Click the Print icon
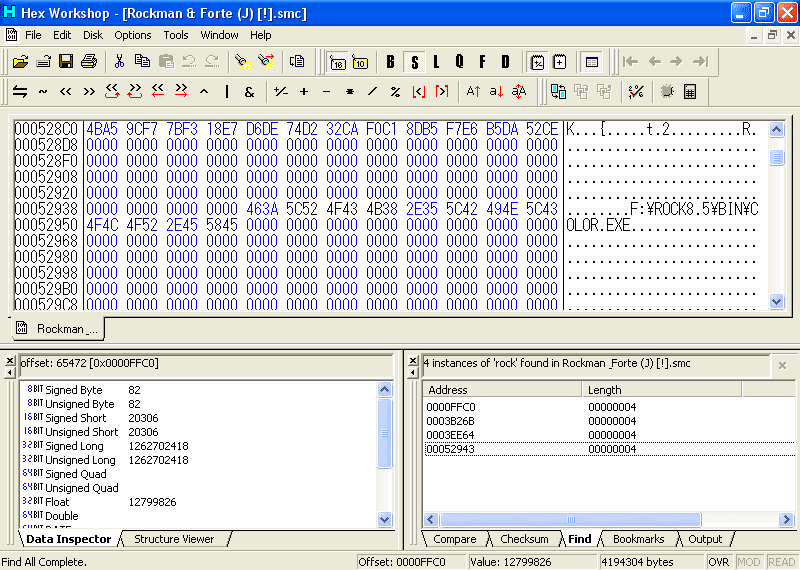This screenshot has height=570, width=800. (x=89, y=62)
